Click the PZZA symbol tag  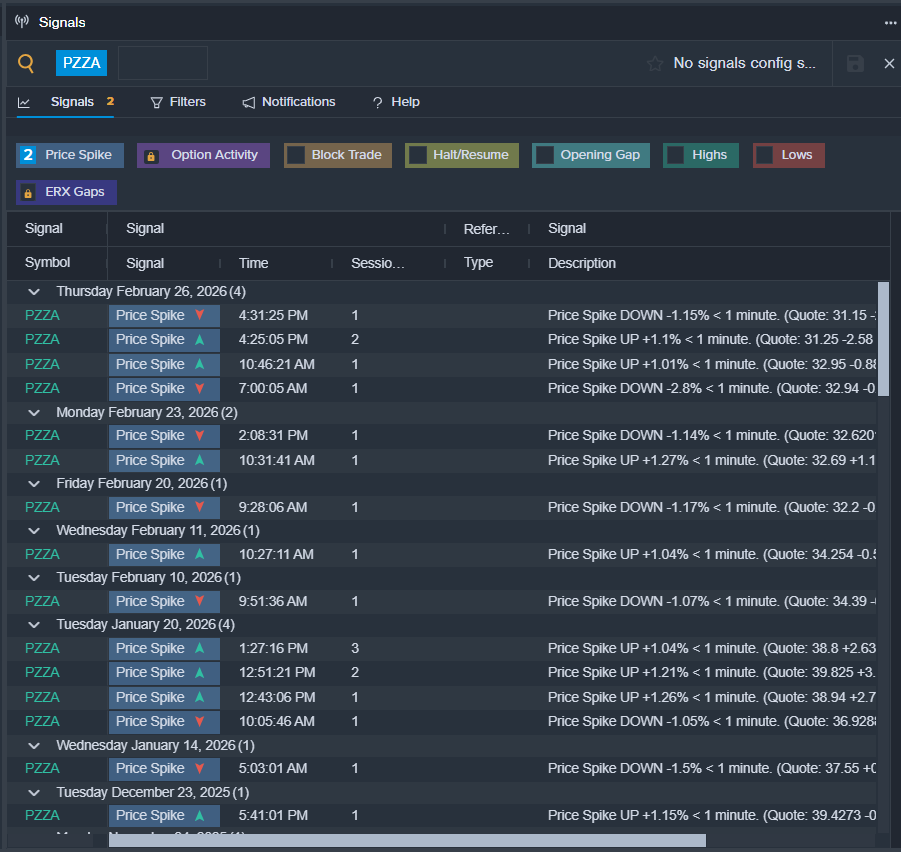tap(81, 63)
